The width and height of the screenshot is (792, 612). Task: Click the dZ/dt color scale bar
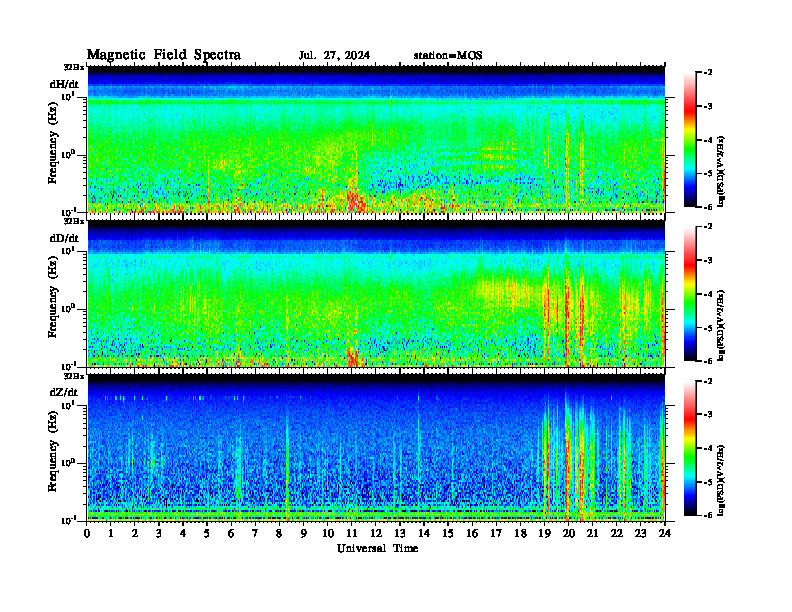(x=689, y=448)
